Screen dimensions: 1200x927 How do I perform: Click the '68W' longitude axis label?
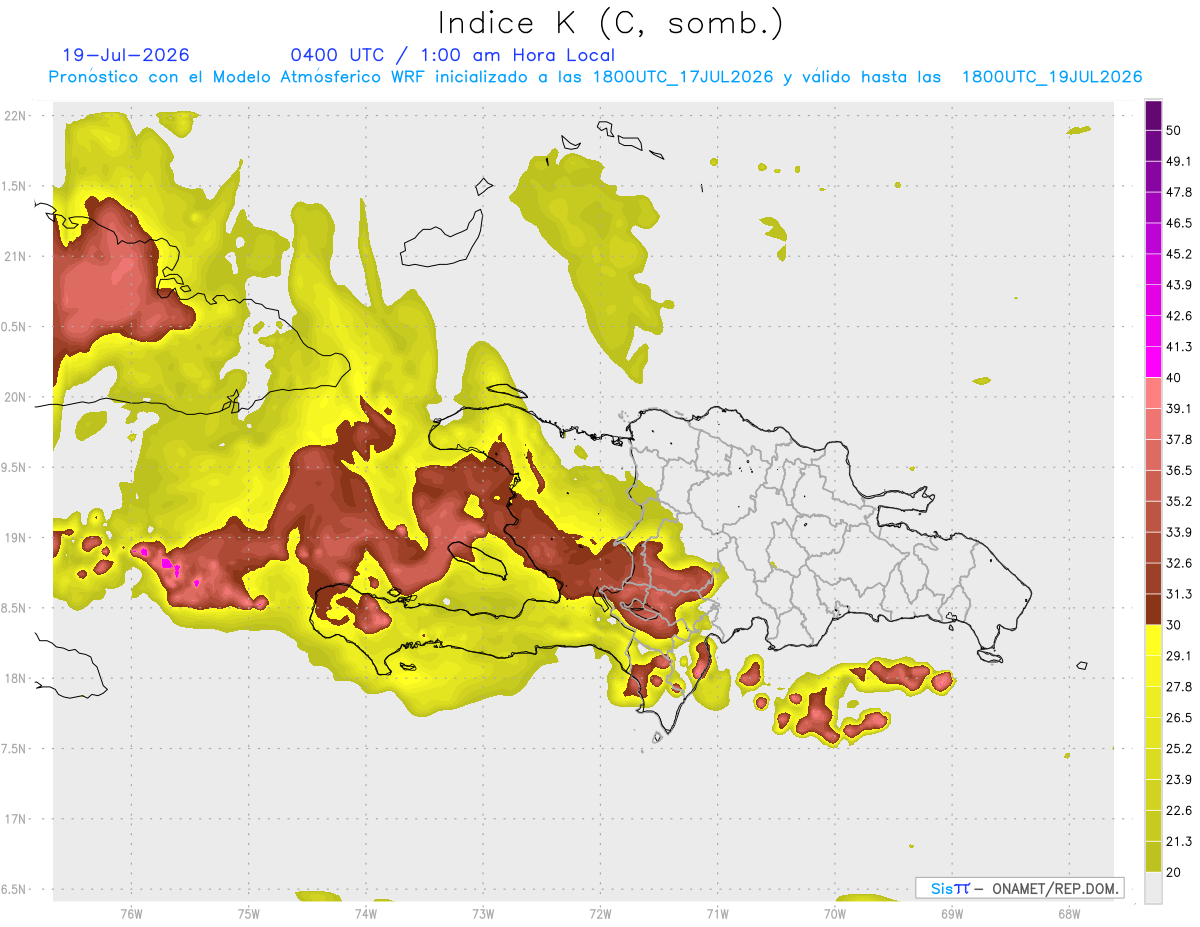1069,914
